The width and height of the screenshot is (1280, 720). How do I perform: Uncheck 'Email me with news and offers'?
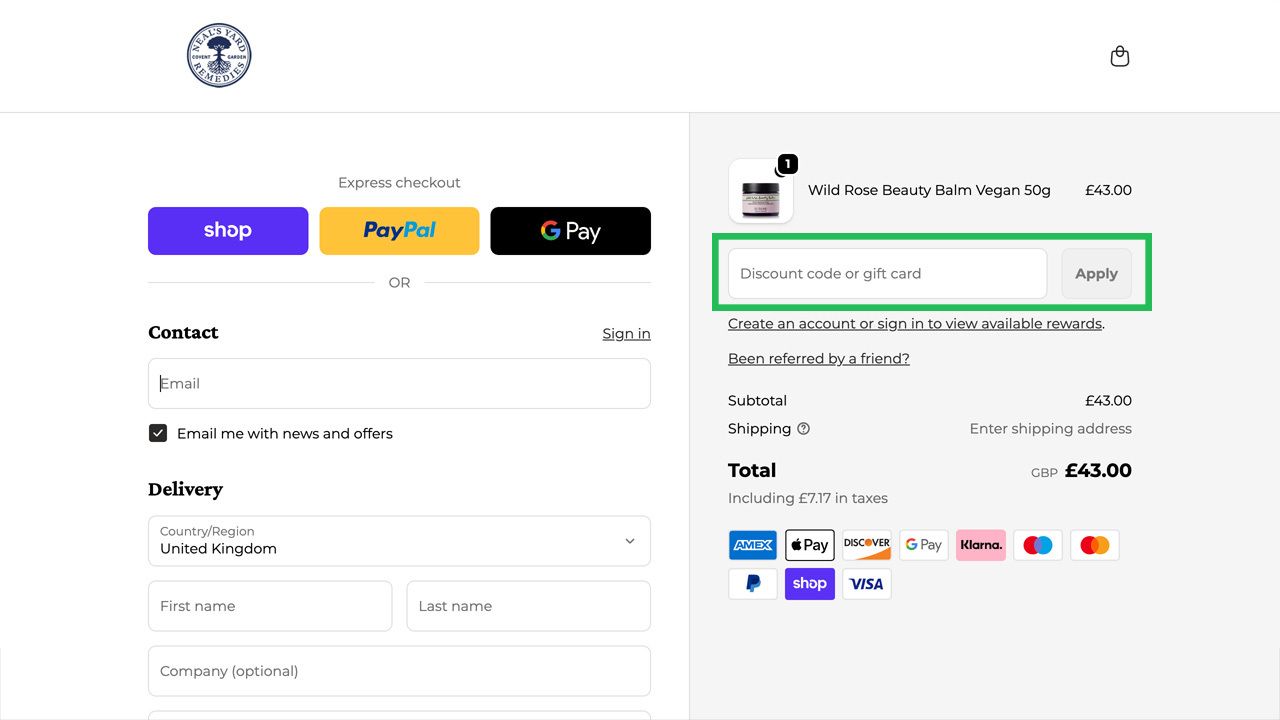[158, 432]
